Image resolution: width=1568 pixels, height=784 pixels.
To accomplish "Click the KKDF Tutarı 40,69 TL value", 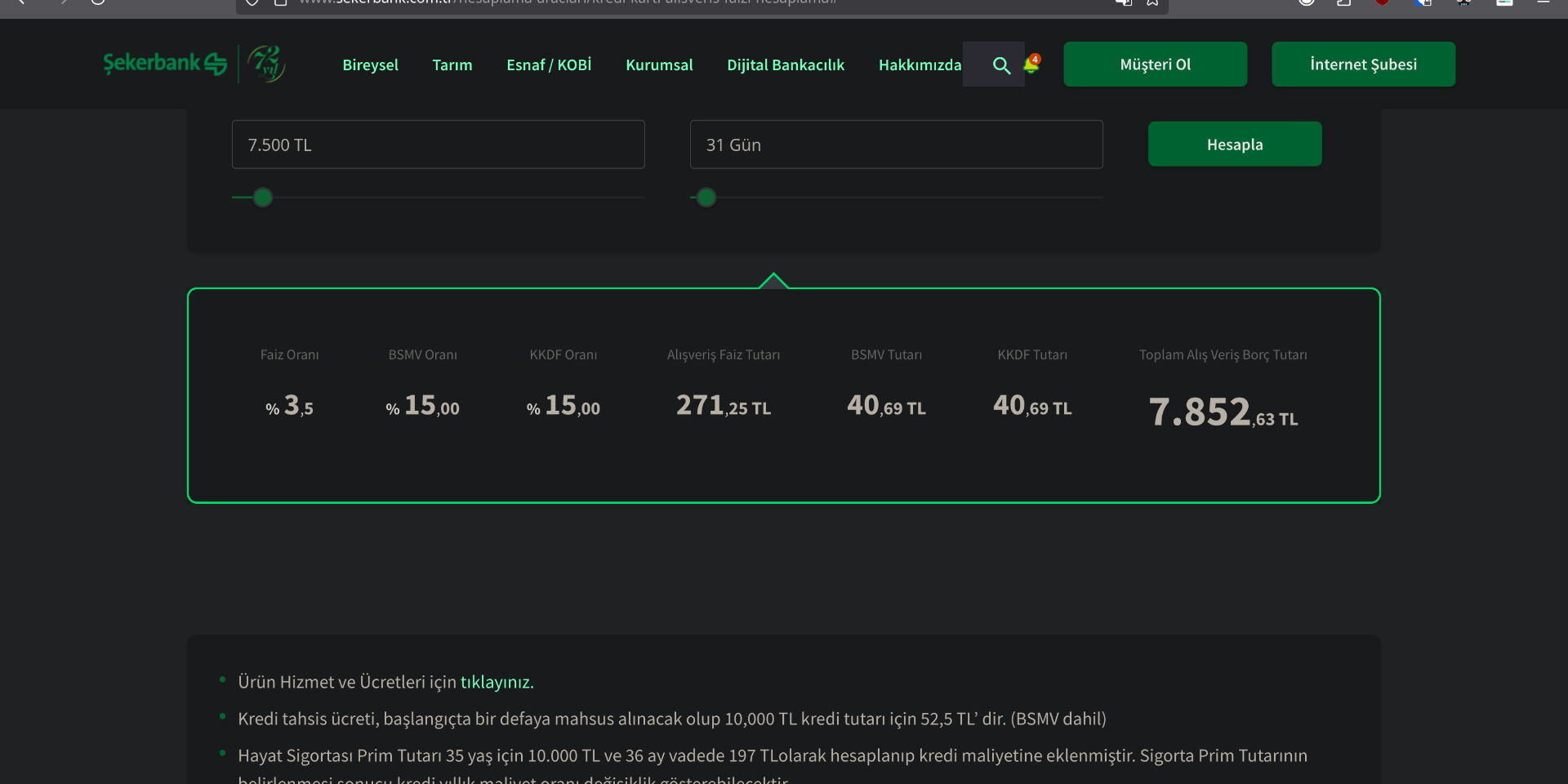I will 1032,405.
